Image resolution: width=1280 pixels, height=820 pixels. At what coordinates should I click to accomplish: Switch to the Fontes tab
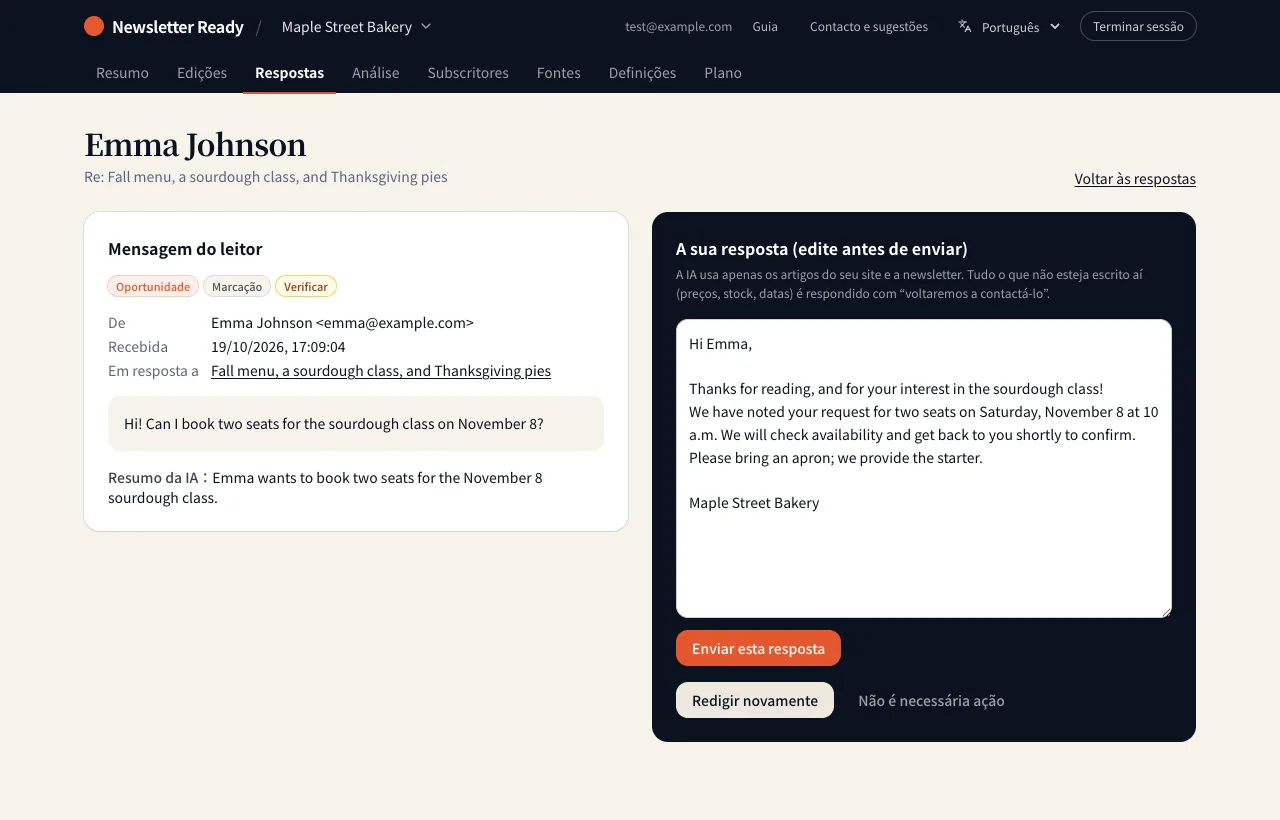pyautogui.click(x=559, y=72)
